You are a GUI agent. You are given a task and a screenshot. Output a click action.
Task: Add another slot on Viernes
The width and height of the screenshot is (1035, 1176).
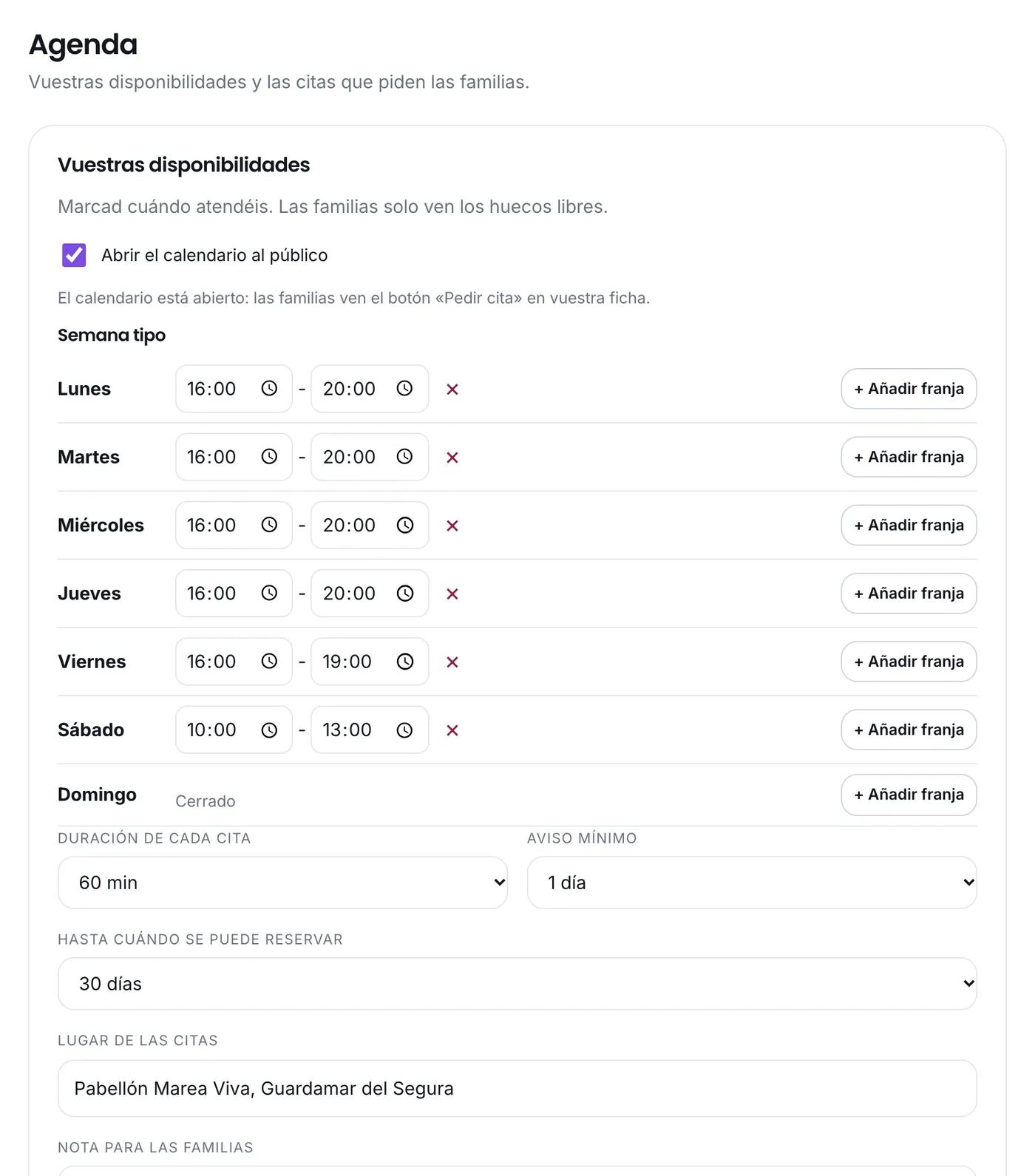click(909, 662)
